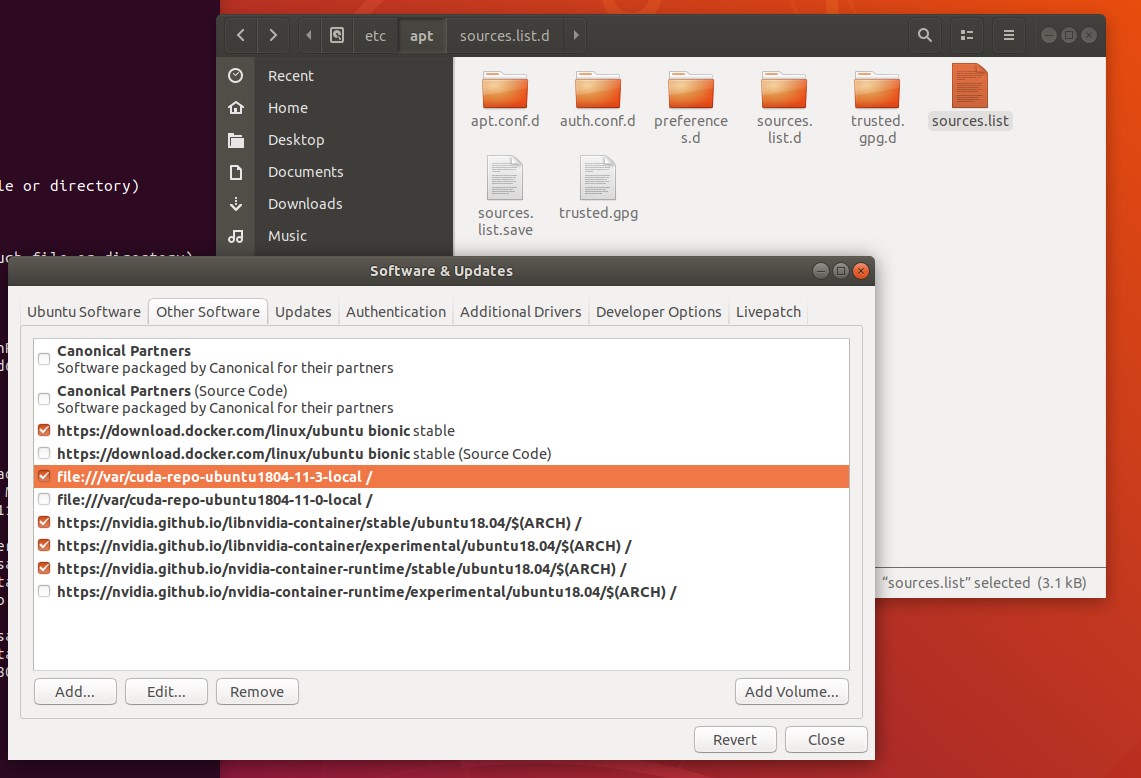Switch to the Updates tab
Image resolution: width=1141 pixels, height=778 pixels.
click(303, 311)
